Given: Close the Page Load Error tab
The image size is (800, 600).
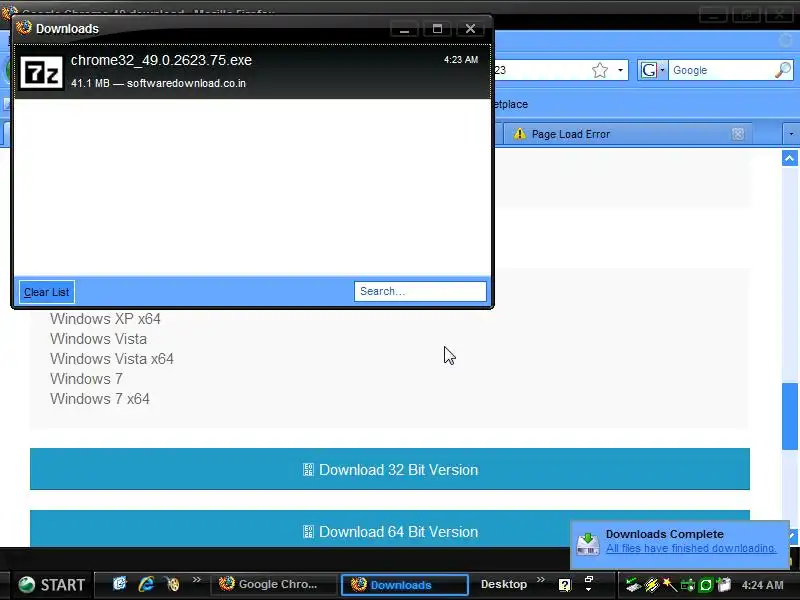Looking at the screenshot, I should click(738, 134).
